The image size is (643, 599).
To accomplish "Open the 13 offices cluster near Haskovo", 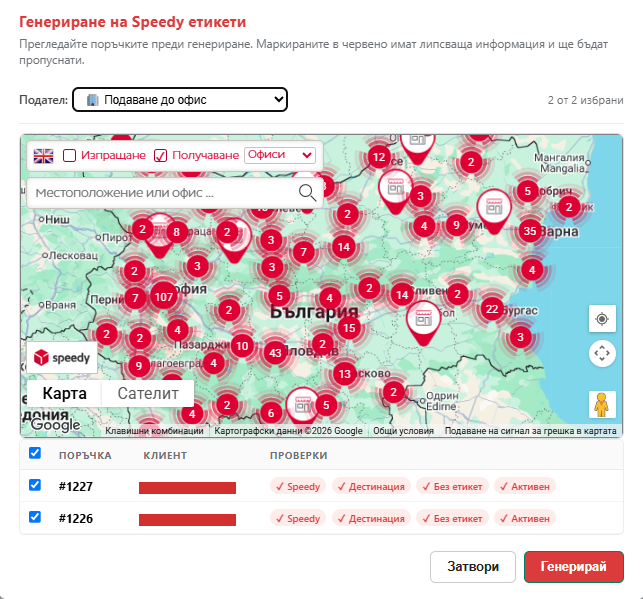I will 344,374.
